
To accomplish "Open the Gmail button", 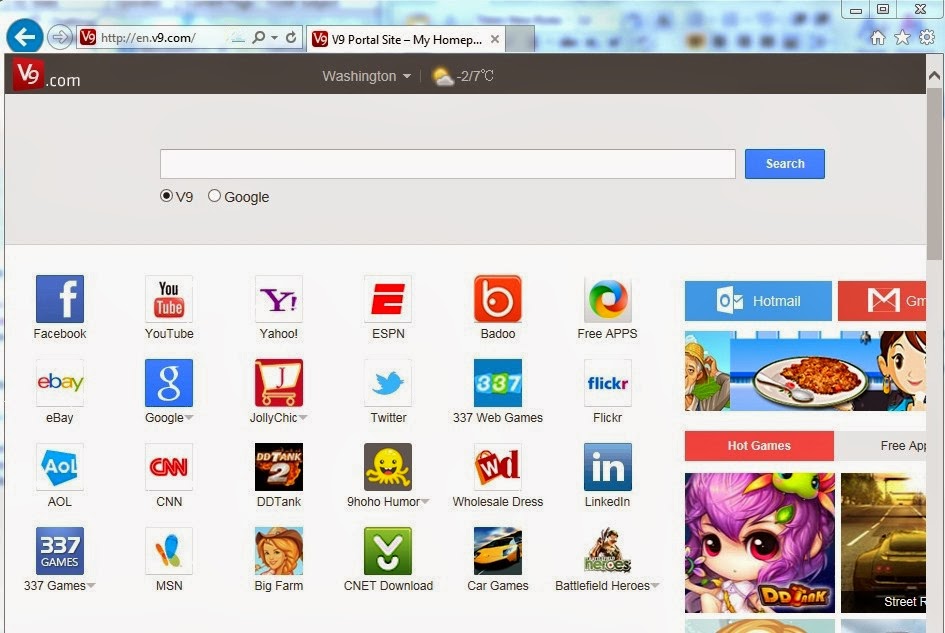I will coord(882,301).
